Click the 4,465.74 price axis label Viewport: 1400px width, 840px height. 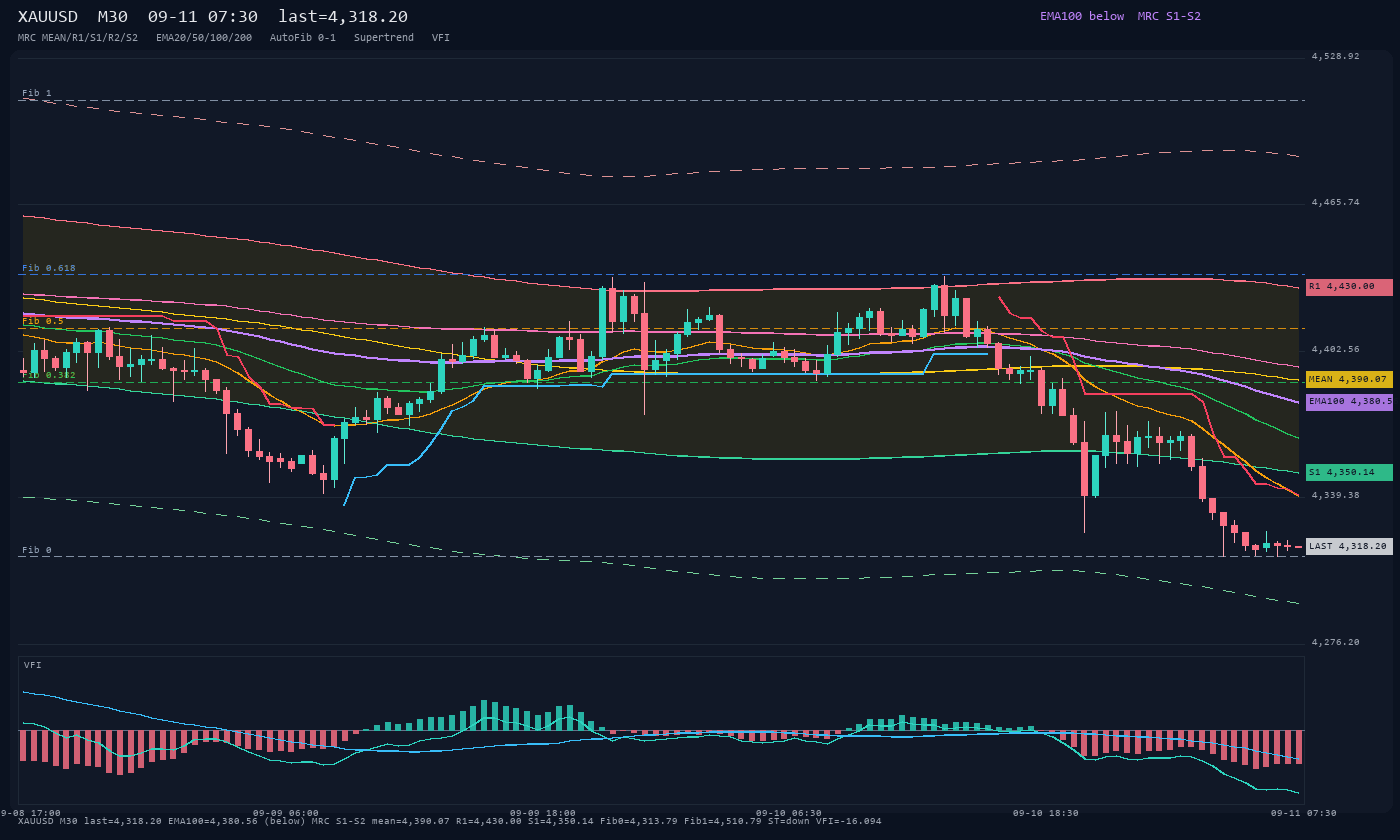(x=1336, y=203)
